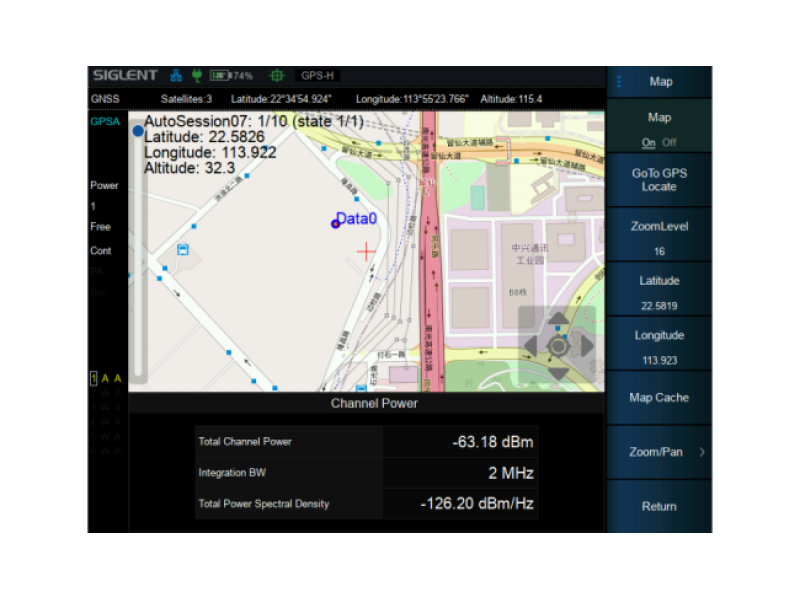Click the blue knob on map zoom slider

(x=138, y=131)
